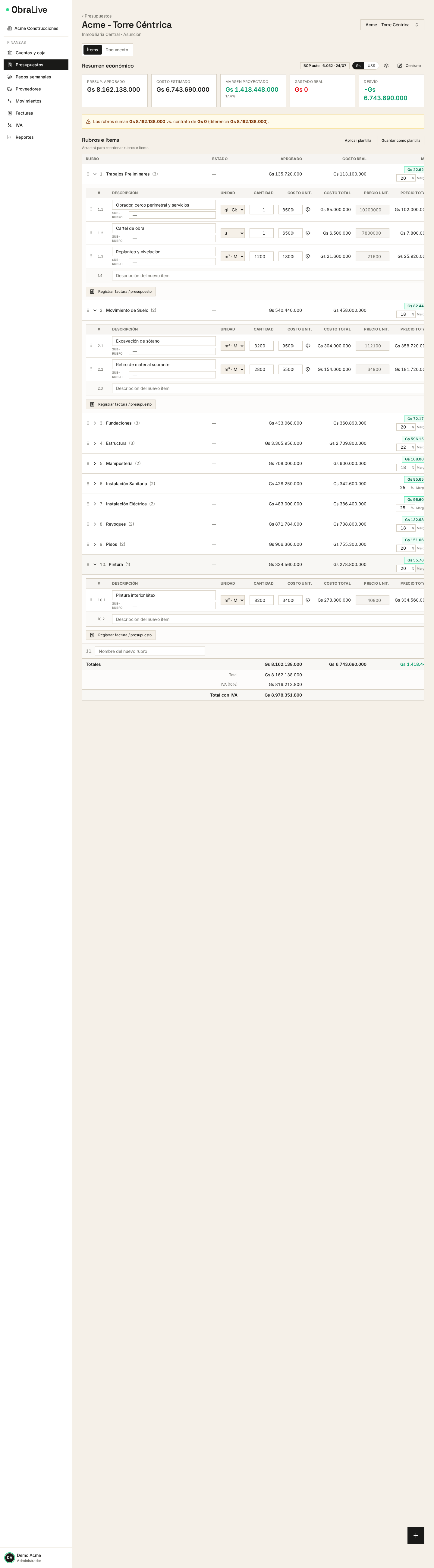Viewport: 434px width, 1568px height.
Task: Focus the Nombre del nuevo rubro field
Action: point(150,651)
